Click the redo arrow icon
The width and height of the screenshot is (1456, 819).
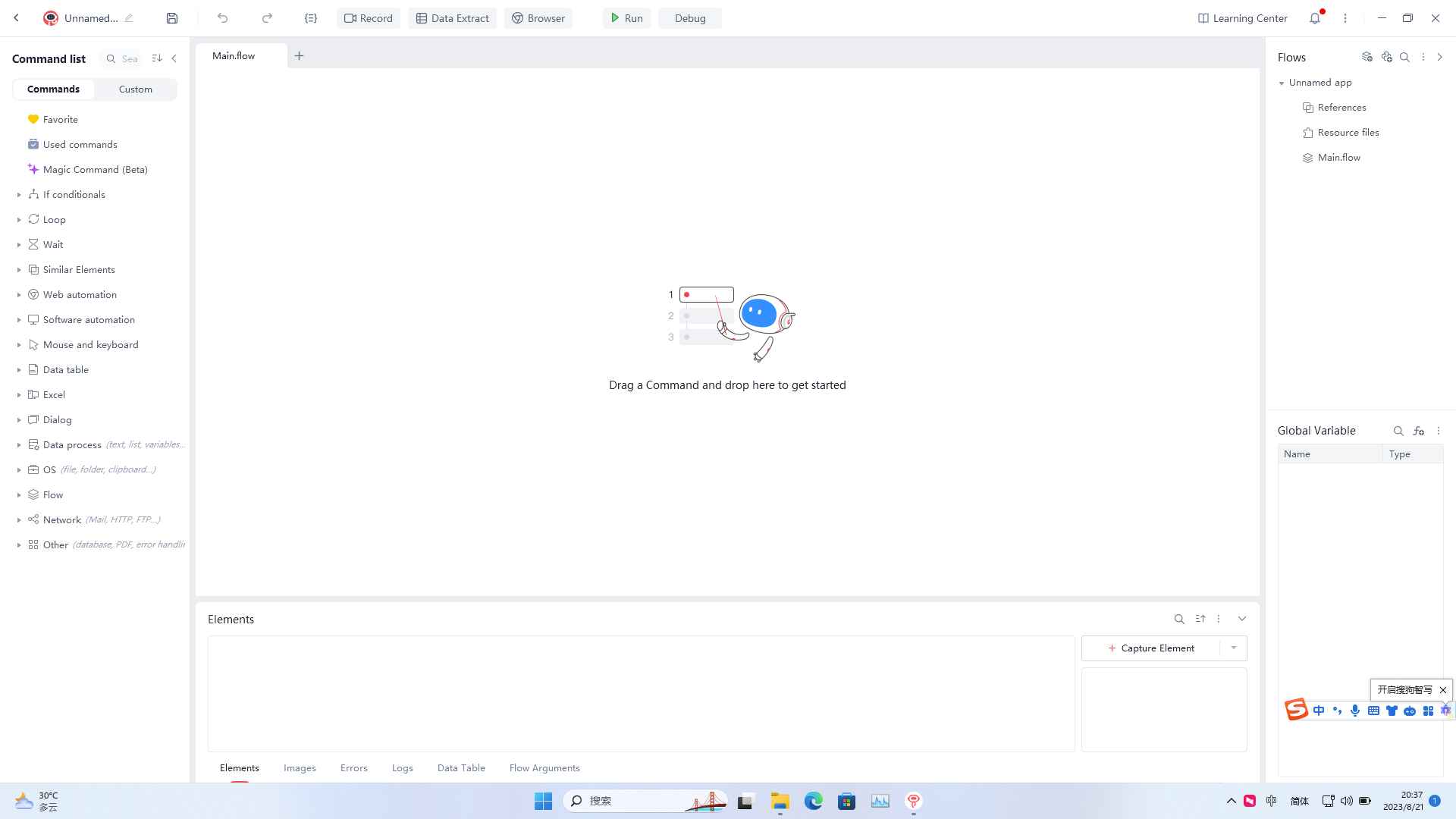267,18
